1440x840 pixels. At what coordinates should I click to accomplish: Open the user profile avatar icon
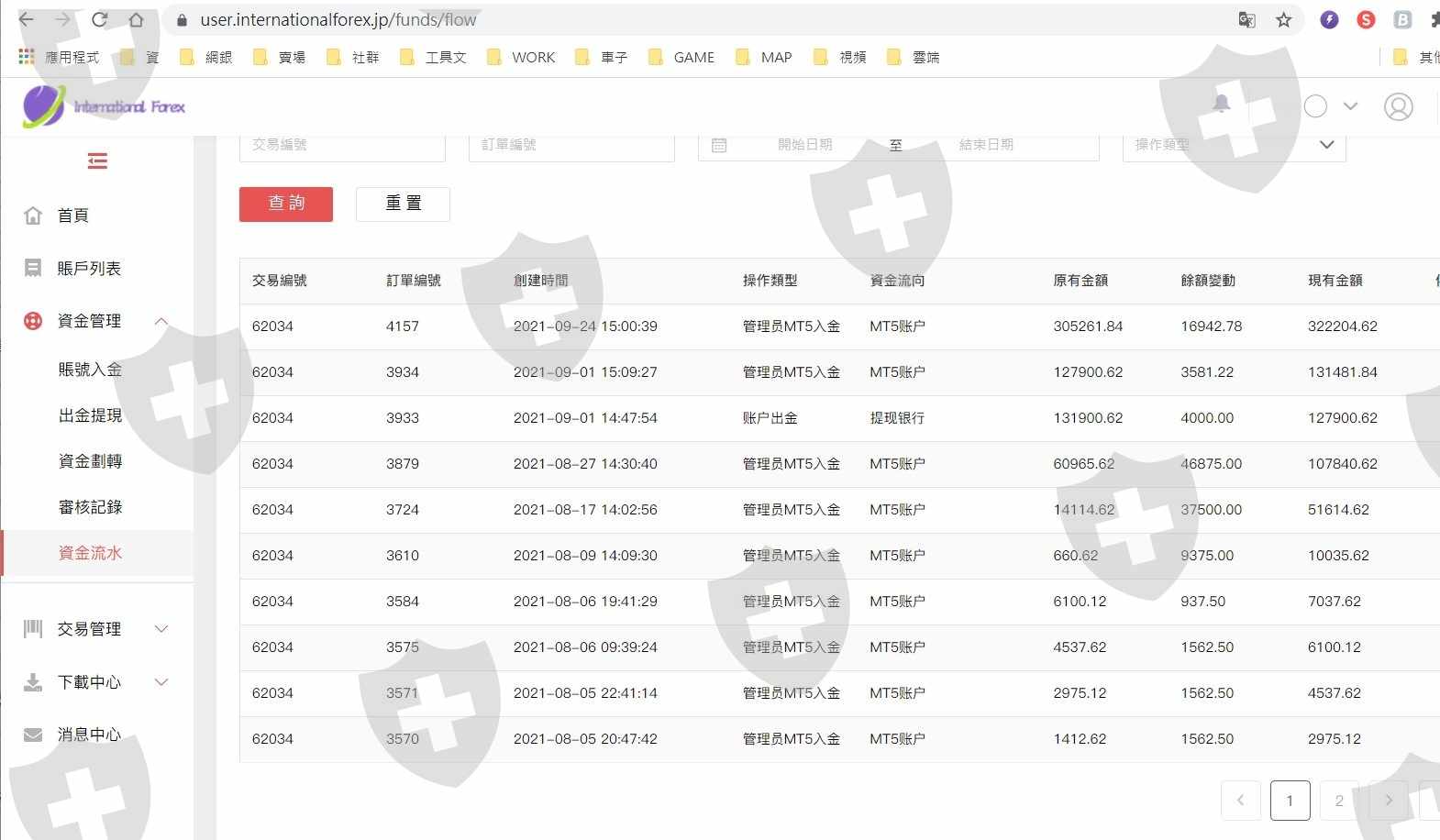(1398, 107)
